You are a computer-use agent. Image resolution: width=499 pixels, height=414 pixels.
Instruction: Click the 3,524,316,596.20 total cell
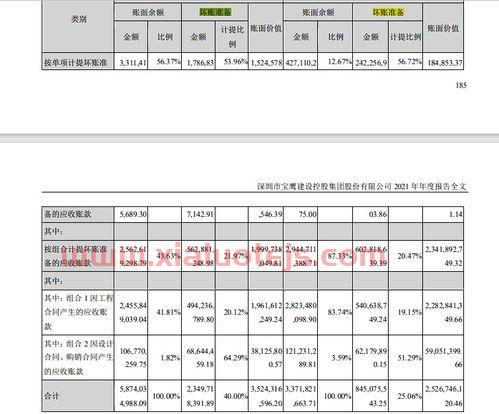pyautogui.click(x=266, y=396)
